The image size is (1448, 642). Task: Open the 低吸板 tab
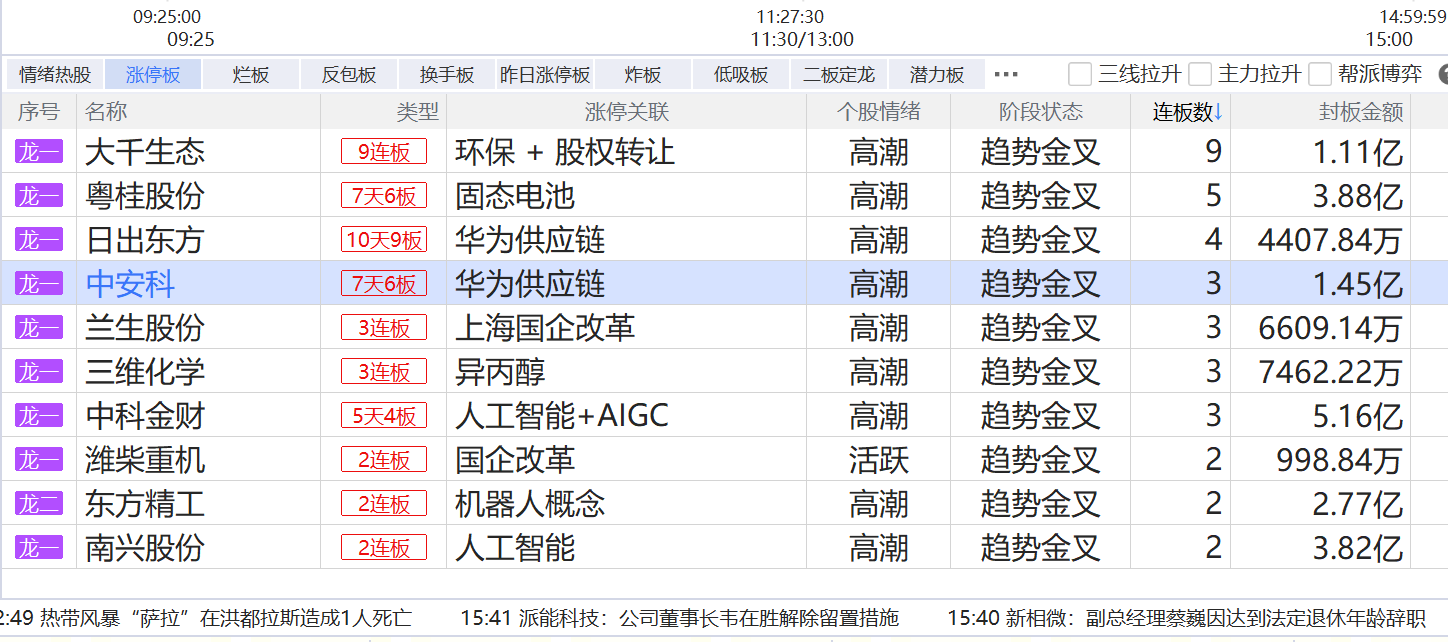coord(741,74)
